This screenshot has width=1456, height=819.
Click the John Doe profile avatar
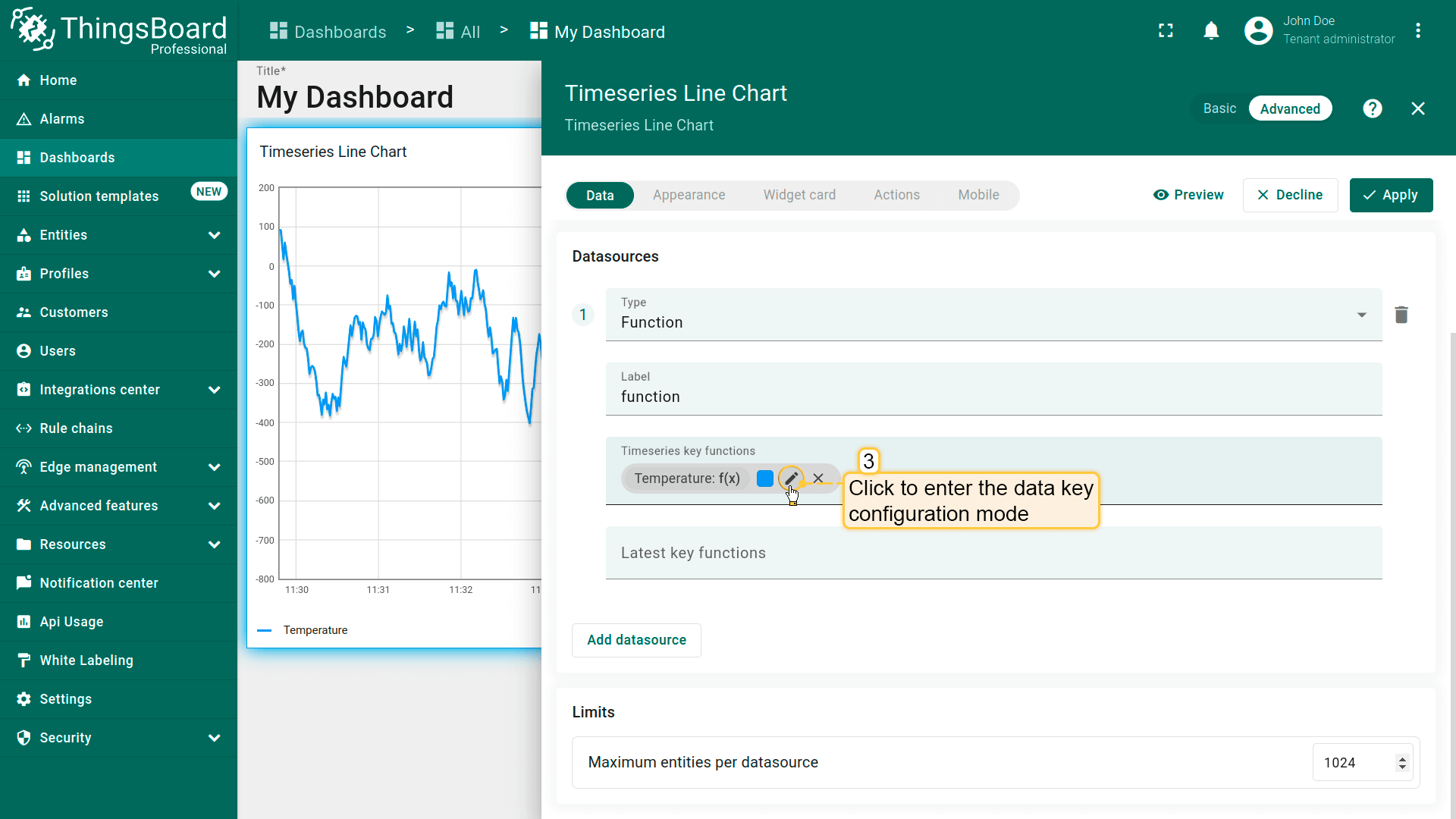(1258, 31)
